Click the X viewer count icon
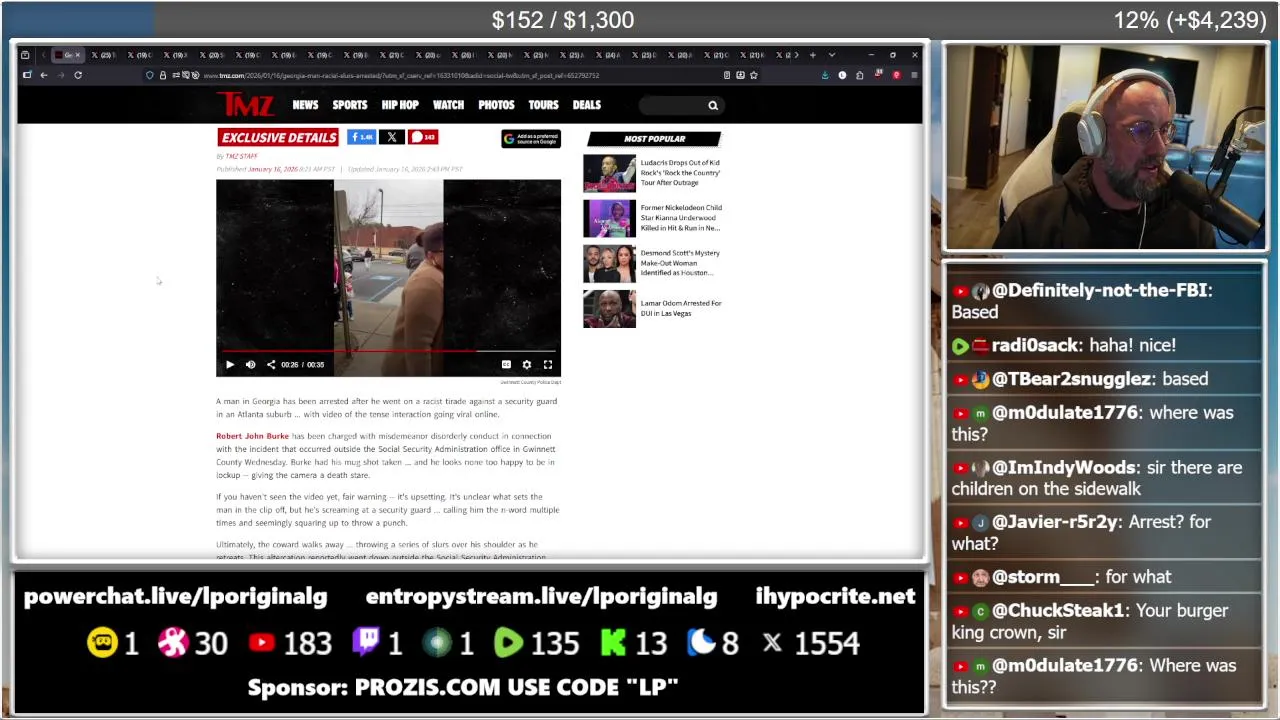The width and height of the screenshot is (1280, 720). pos(772,643)
